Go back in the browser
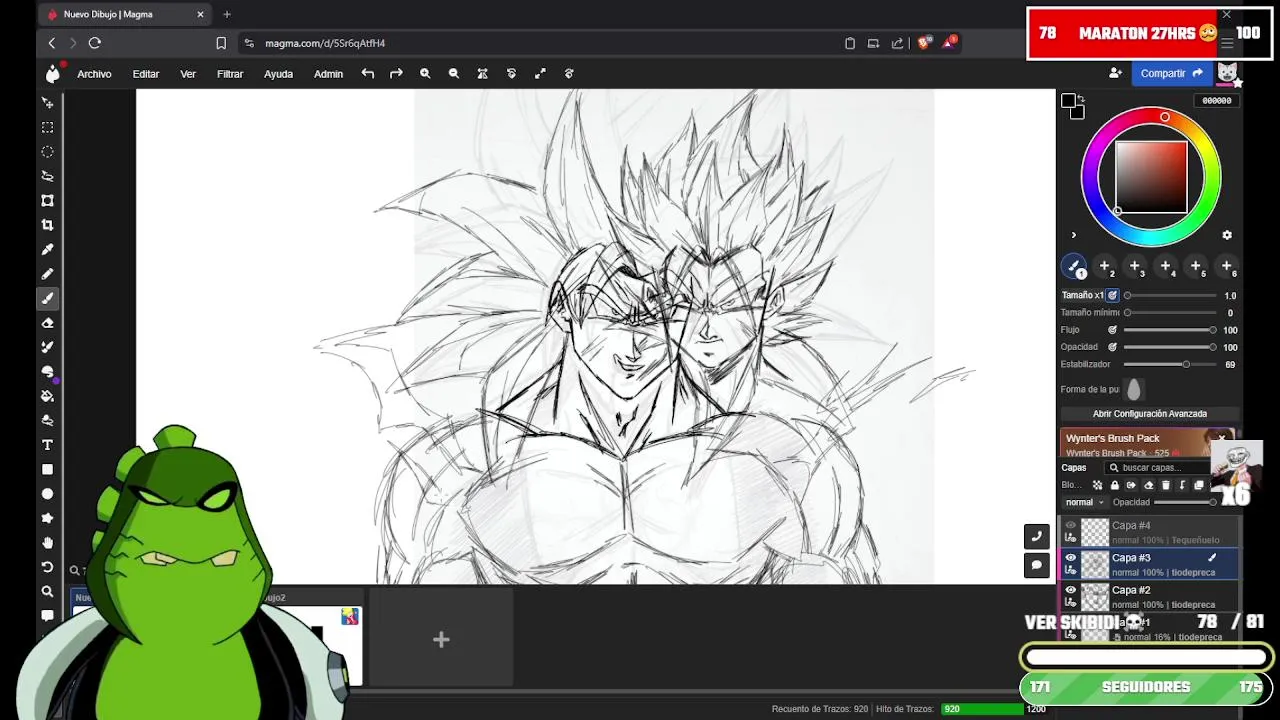The height and width of the screenshot is (720, 1280). [52, 43]
